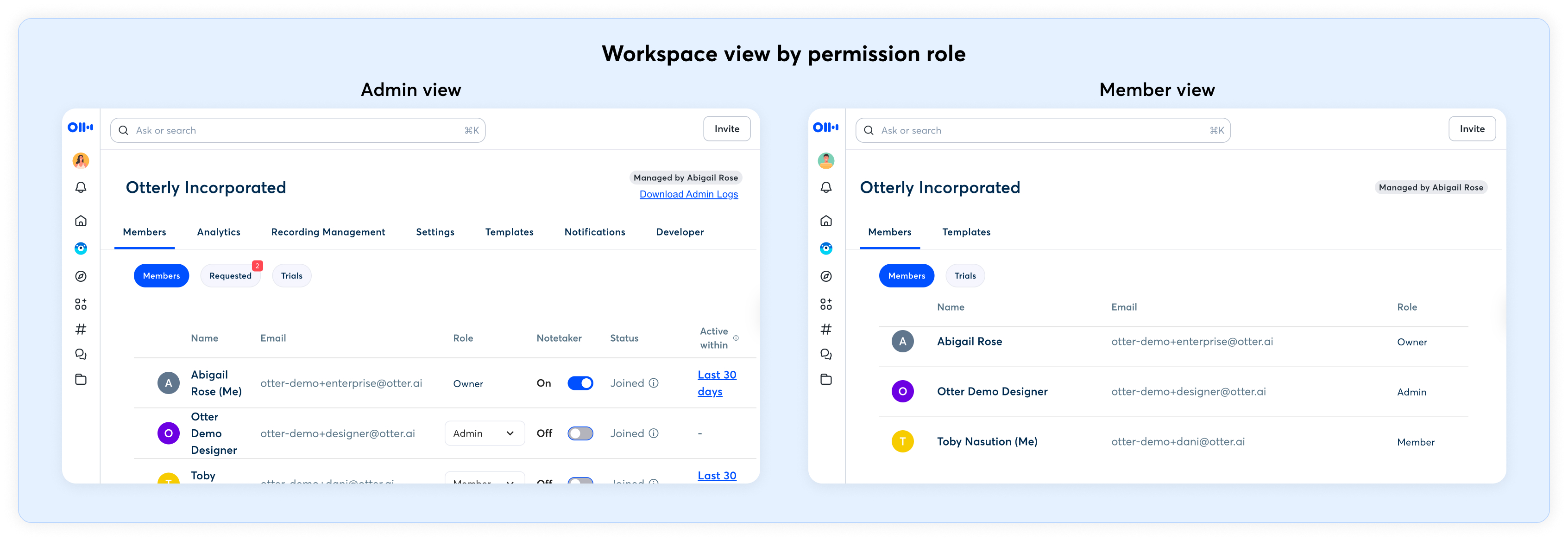
Task: Open the folder icon in Admin sidebar
Action: click(80, 380)
